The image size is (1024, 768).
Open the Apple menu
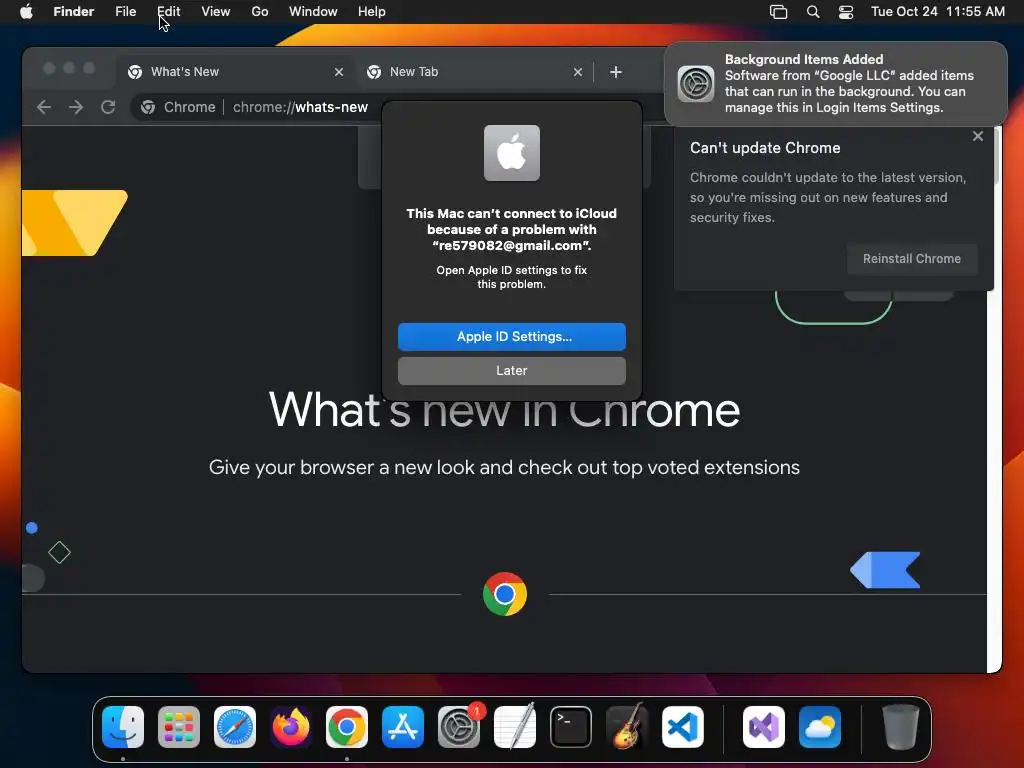26,12
